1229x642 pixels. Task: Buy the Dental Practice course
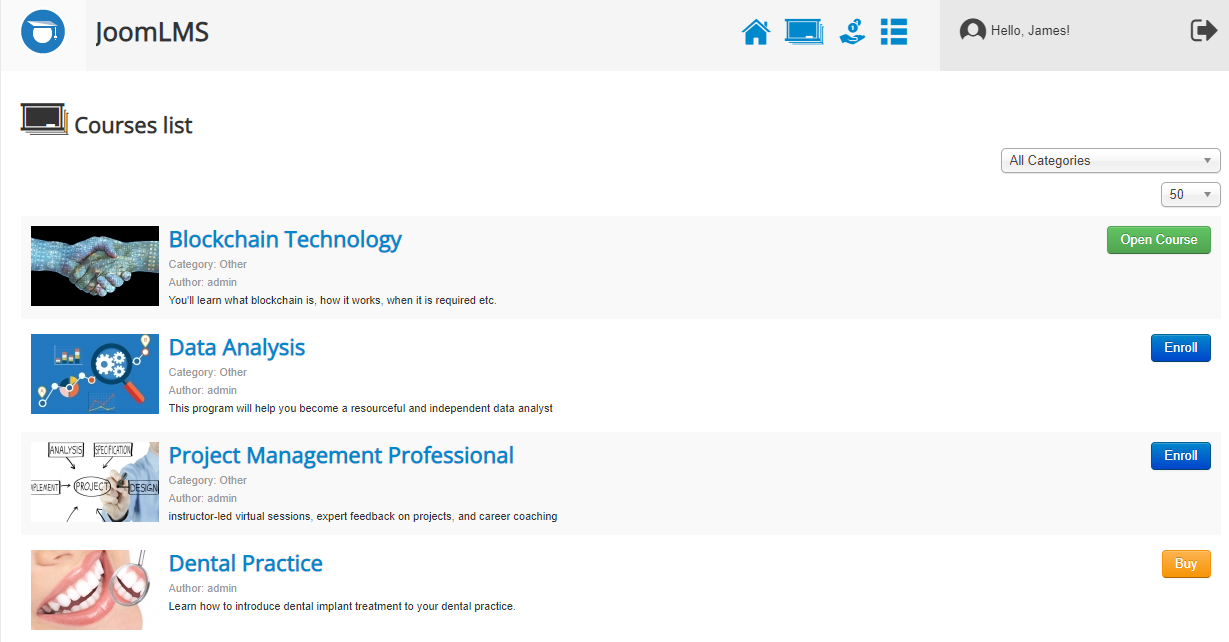click(1185, 564)
